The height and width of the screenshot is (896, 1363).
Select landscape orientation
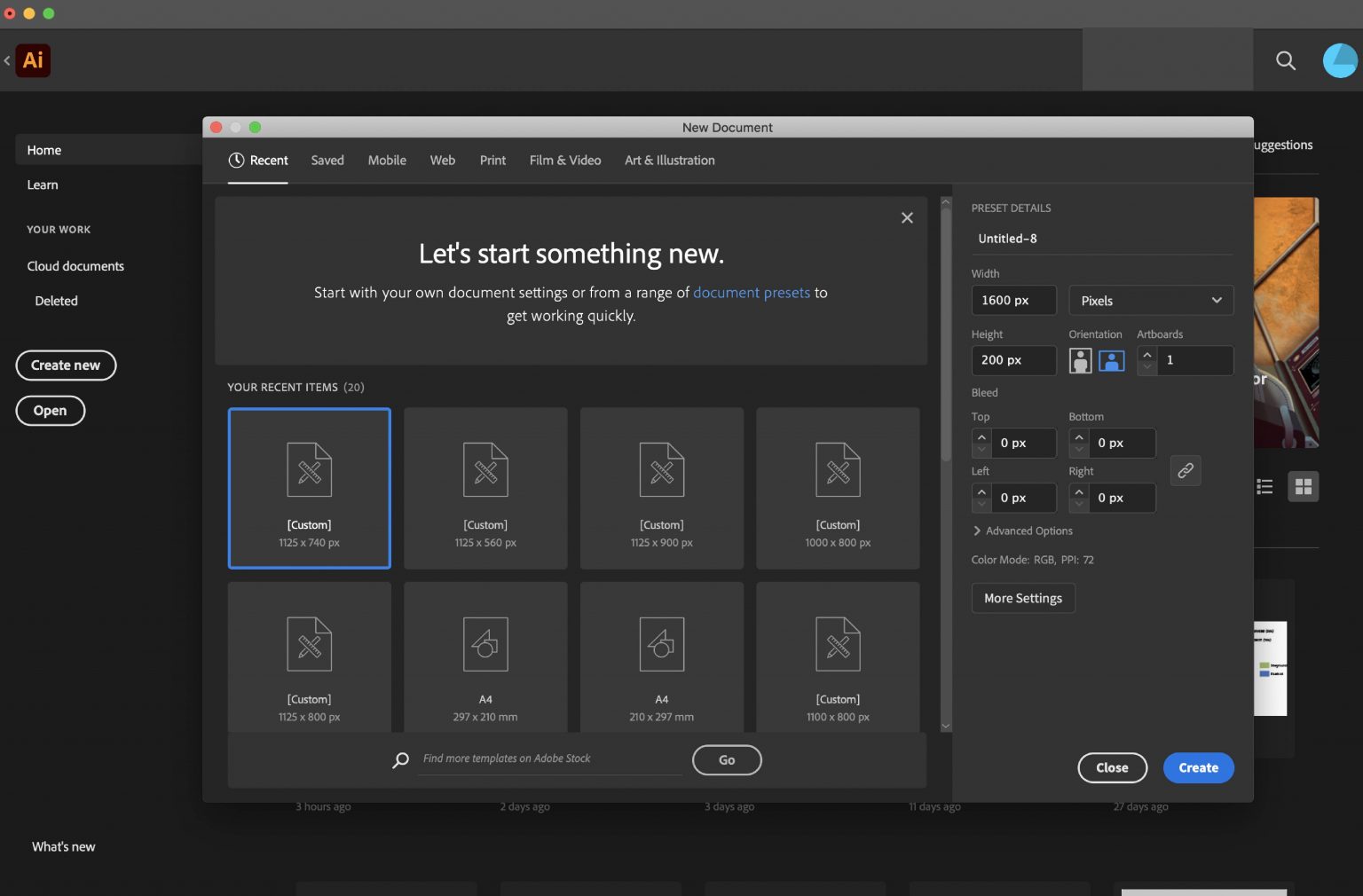click(x=1111, y=360)
